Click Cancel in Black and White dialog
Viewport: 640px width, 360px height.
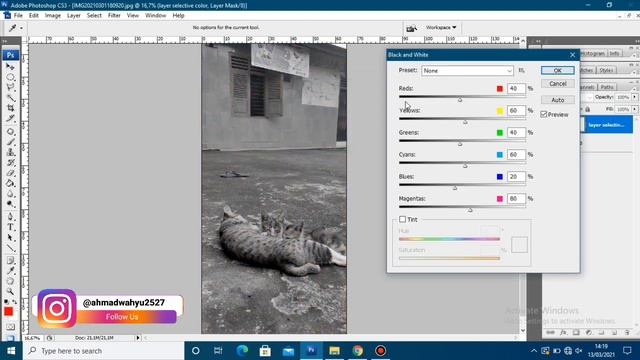pyautogui.click(x=558, y=84)
